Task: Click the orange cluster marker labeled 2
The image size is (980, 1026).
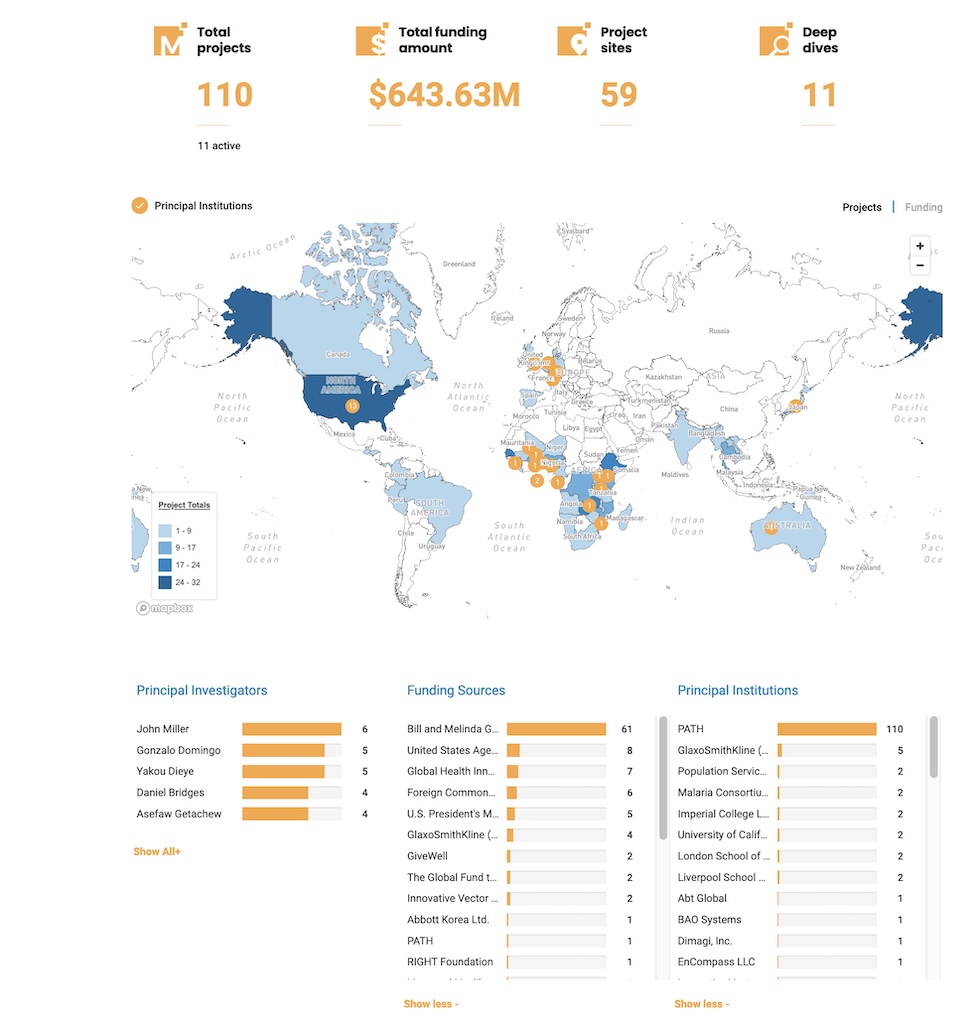Action: point(536,480)
